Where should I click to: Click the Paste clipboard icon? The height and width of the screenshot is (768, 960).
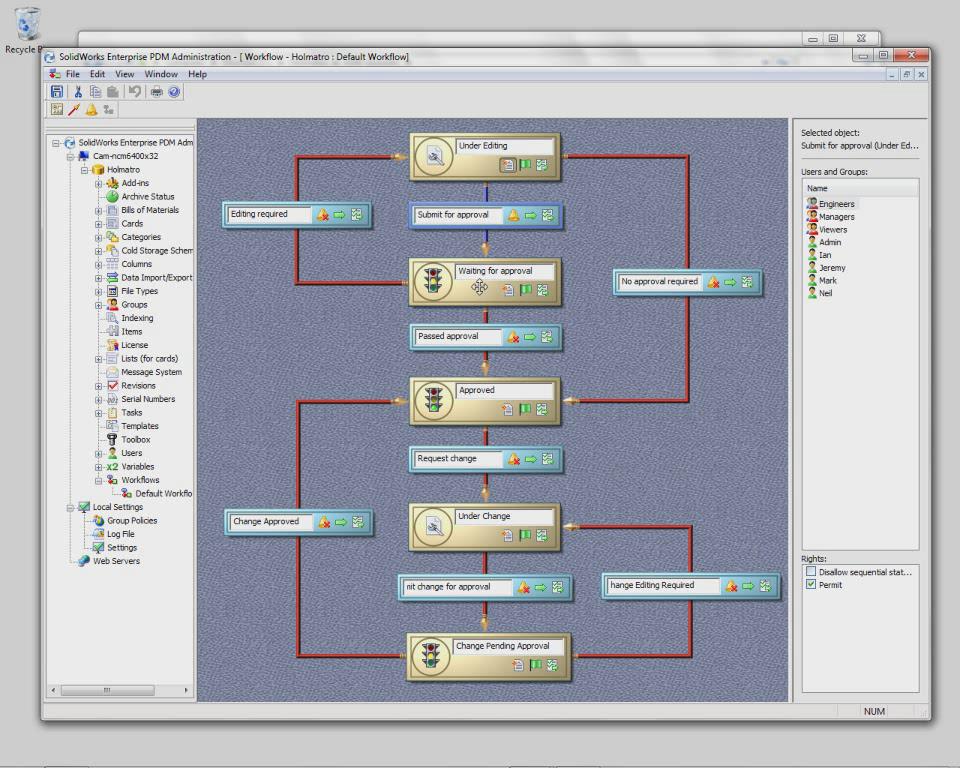click(x=113, y=92)
